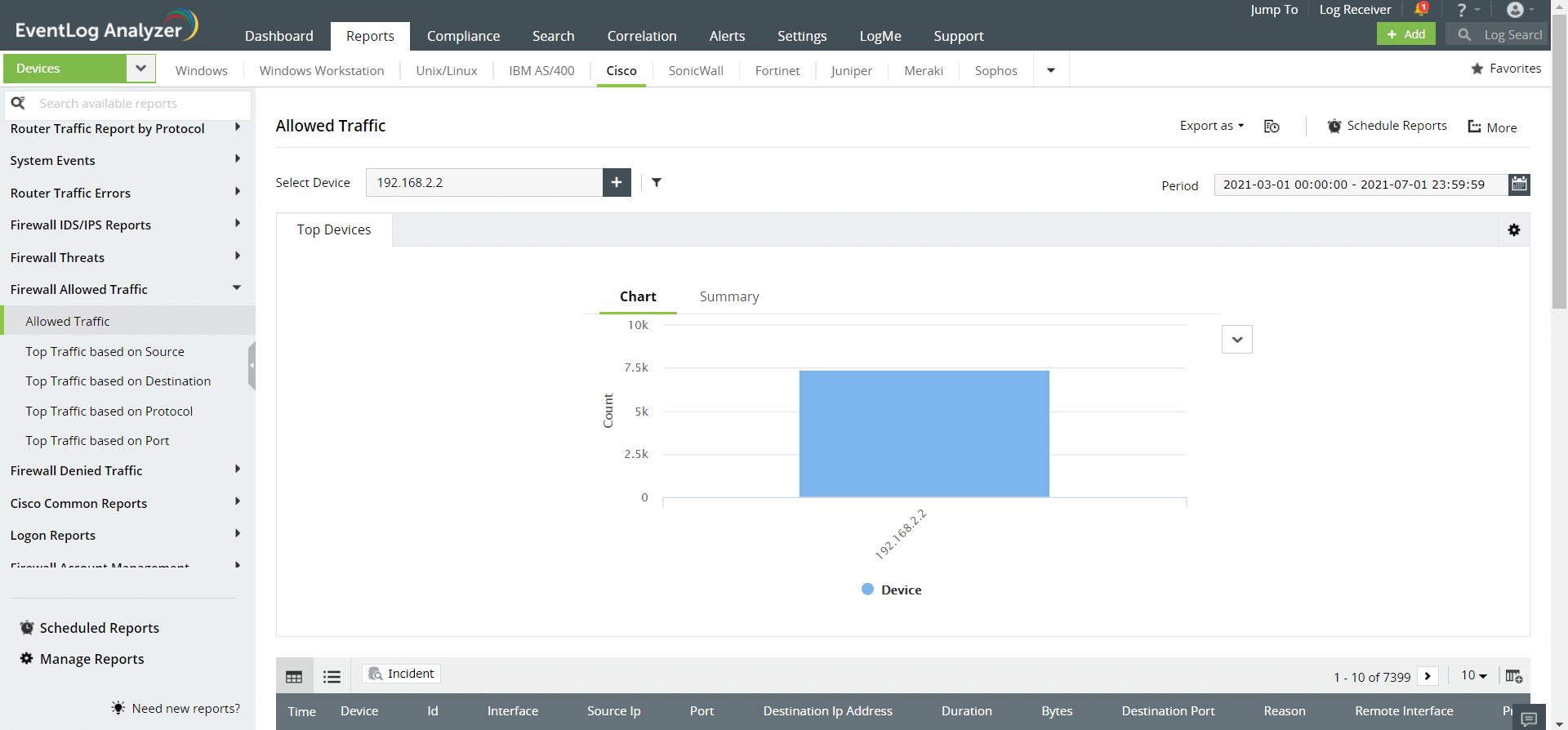Click the Period date range field
The image size is (1568, 730).
1361,185
